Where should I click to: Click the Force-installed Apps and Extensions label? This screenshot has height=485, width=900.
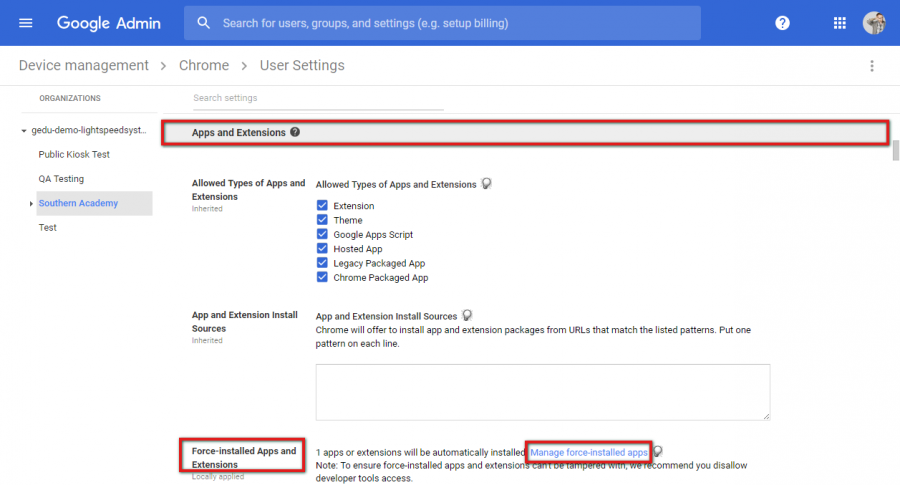244,457
